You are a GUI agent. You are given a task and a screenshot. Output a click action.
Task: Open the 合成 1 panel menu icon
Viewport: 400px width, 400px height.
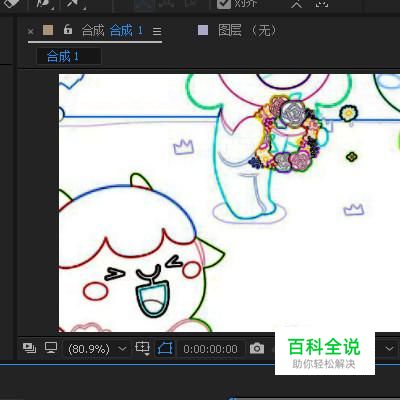[x=157, y=31]
